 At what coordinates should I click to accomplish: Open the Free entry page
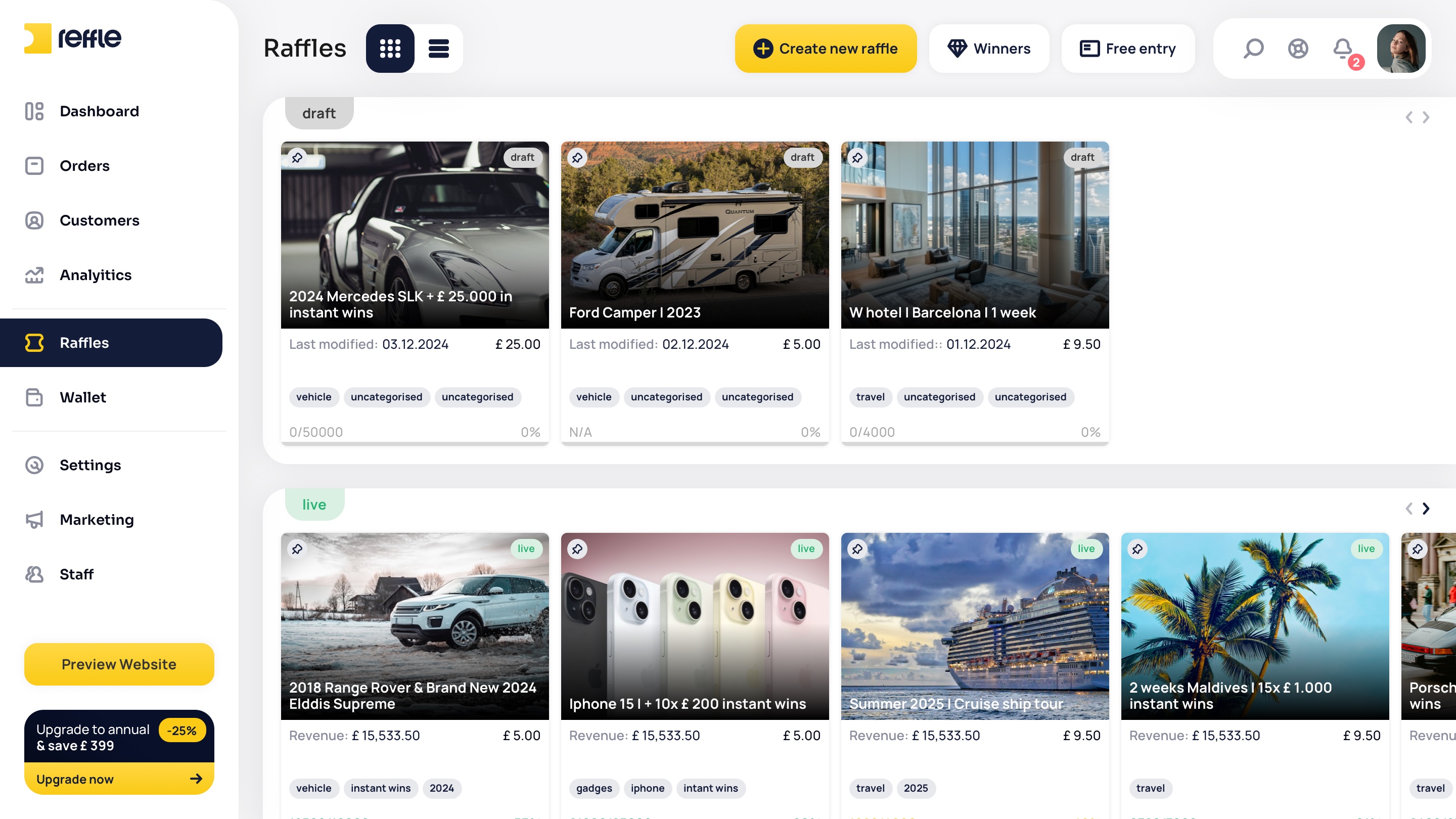1128,49
